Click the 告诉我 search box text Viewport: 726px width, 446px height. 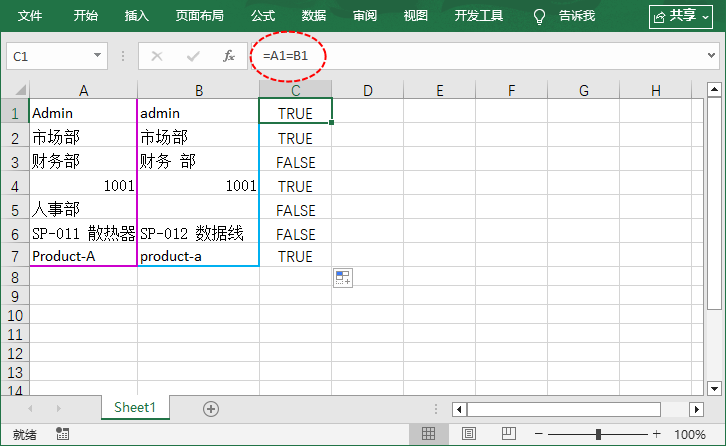click(x=577, y=16)
